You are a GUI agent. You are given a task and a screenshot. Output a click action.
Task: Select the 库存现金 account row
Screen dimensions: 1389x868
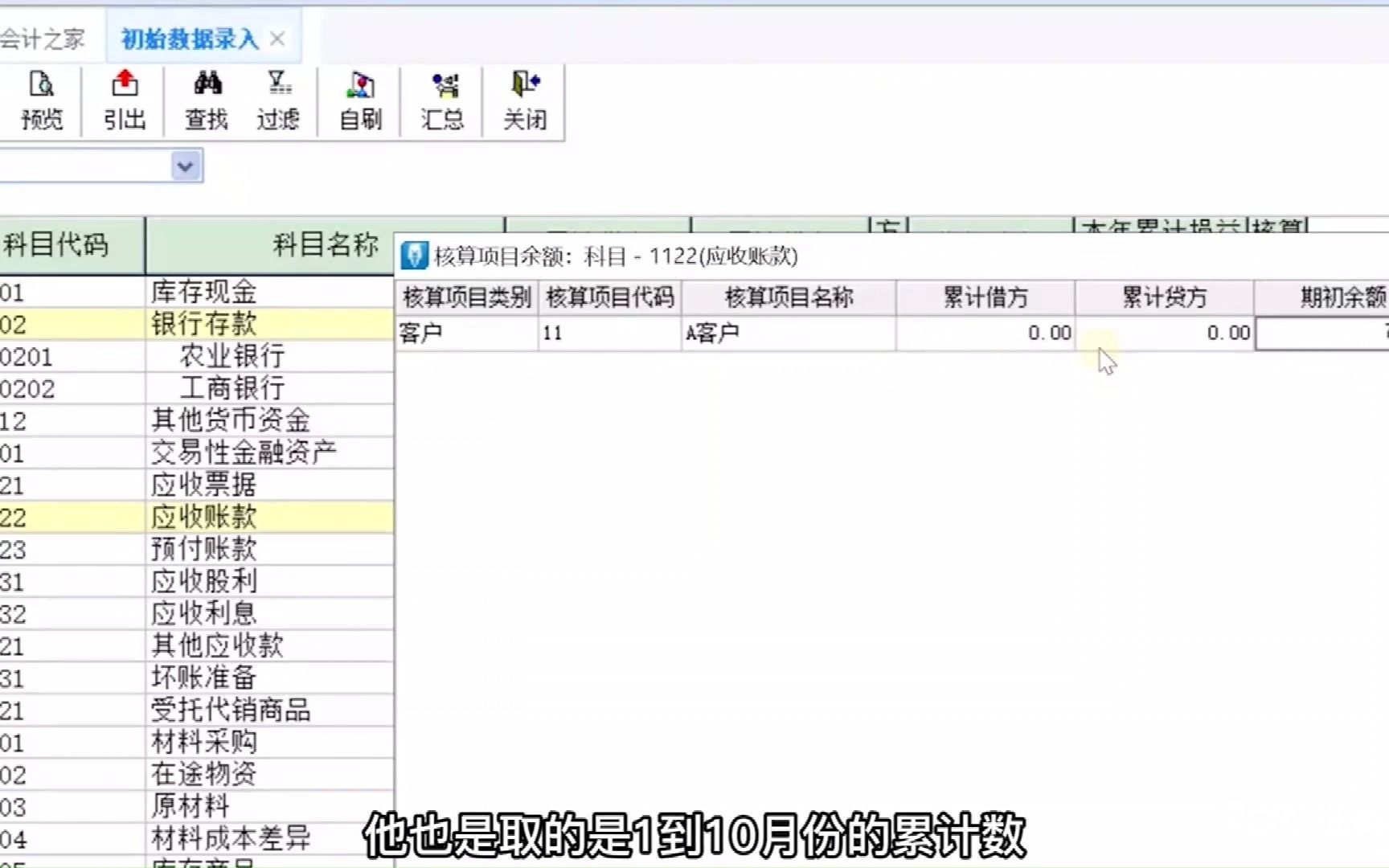(x=197, y=292)
